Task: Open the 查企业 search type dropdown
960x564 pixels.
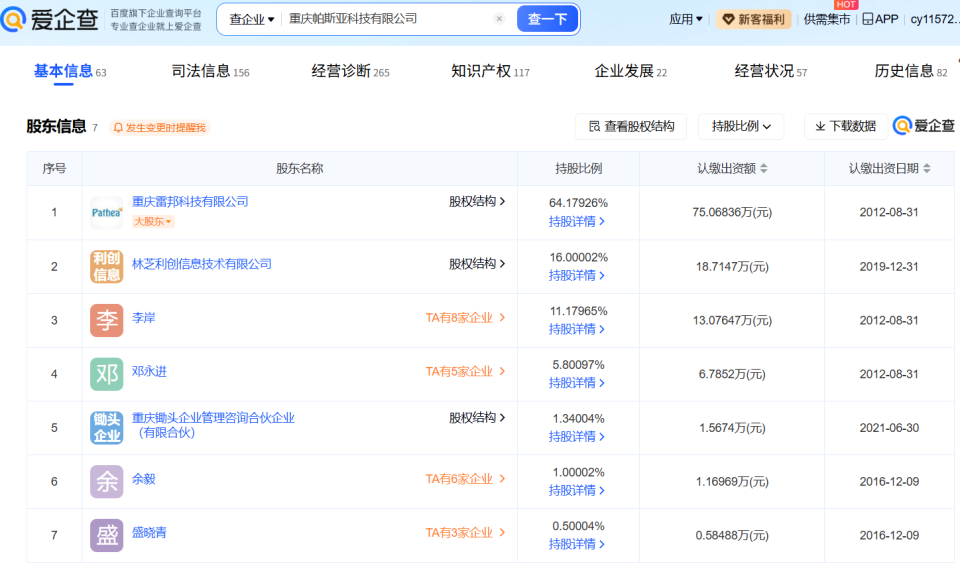Action: [x=251, y=20]
